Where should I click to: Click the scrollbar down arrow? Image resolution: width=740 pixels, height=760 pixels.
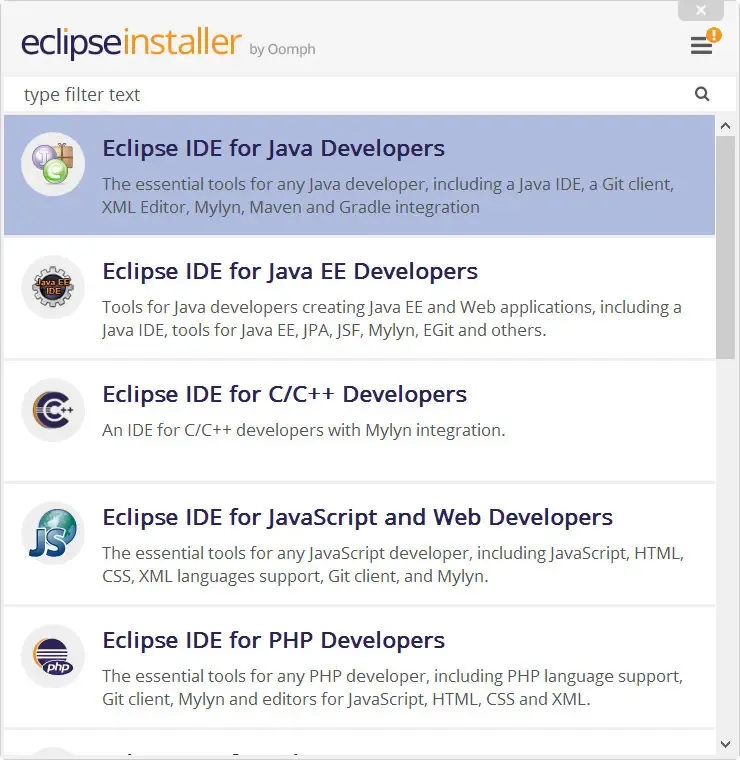(725, 744)
